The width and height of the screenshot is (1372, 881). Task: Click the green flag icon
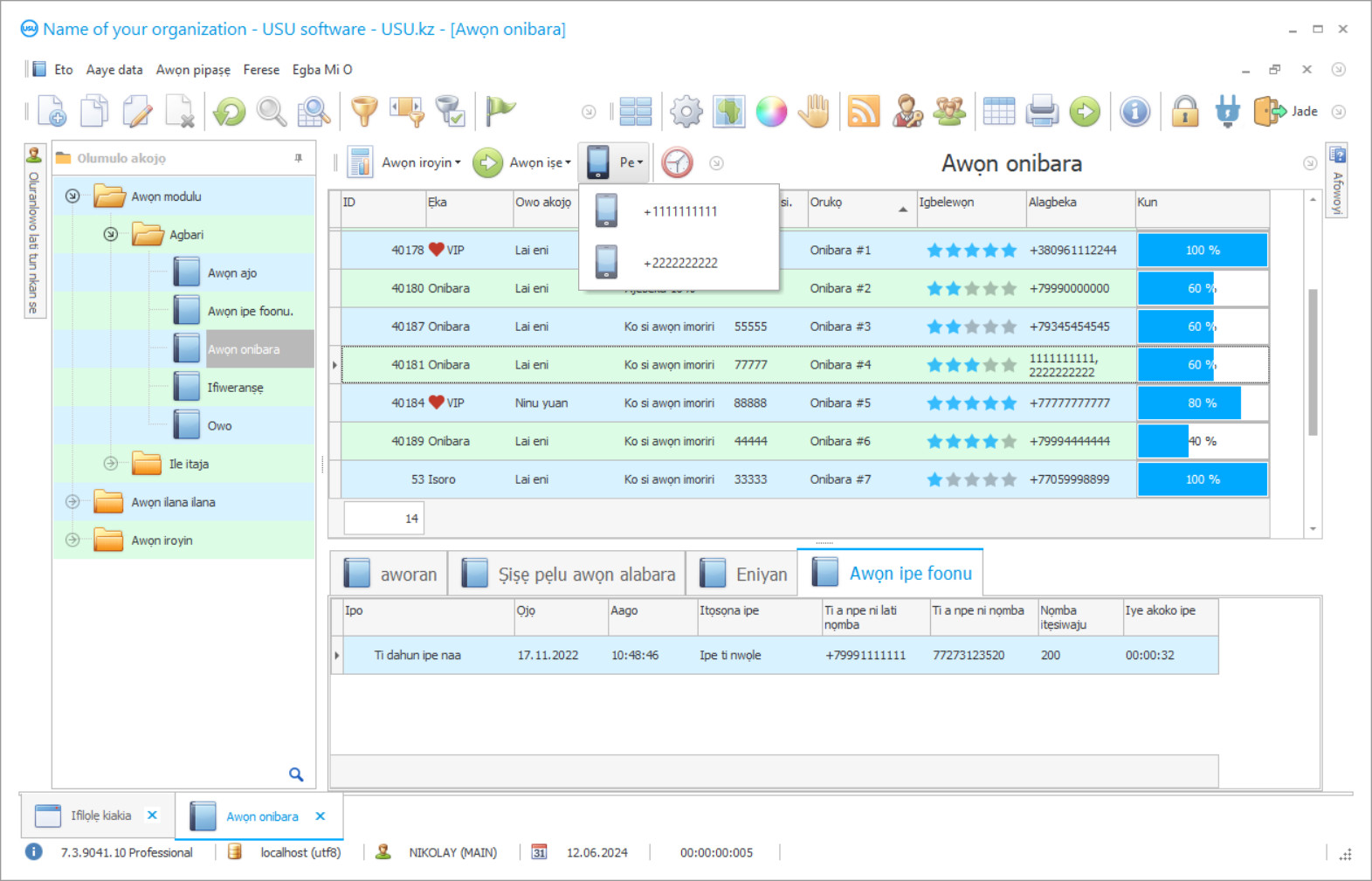click(500, 111)
